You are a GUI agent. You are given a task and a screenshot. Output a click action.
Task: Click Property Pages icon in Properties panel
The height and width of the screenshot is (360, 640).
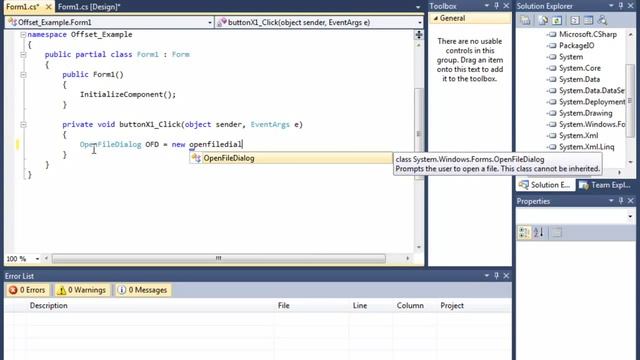(557, 233)
